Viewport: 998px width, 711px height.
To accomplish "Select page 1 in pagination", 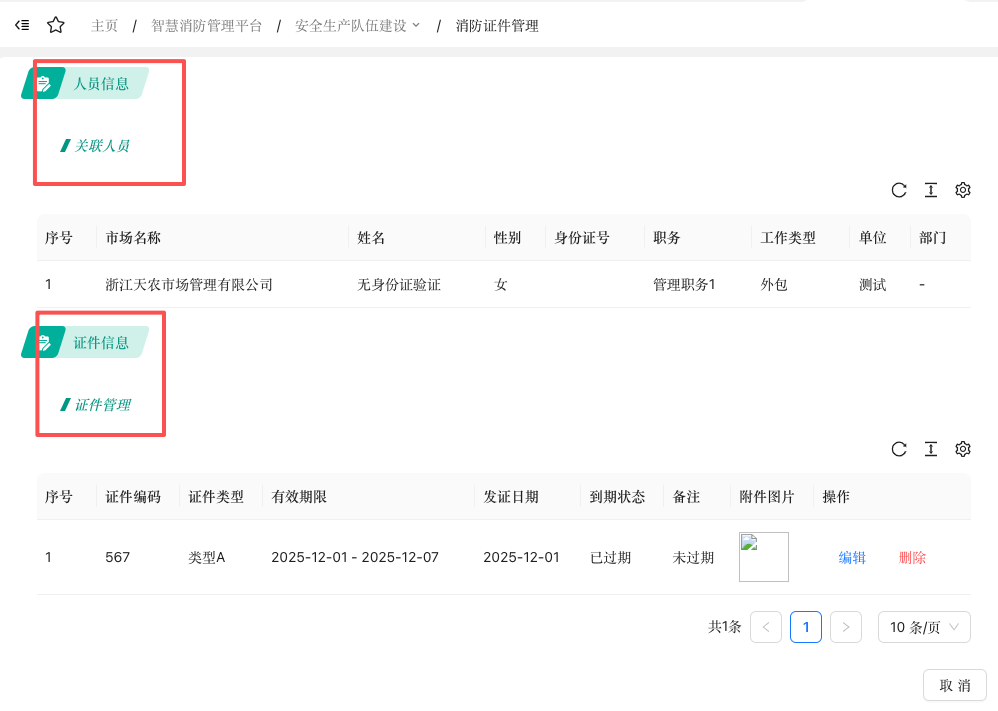I will pos(806,627).
